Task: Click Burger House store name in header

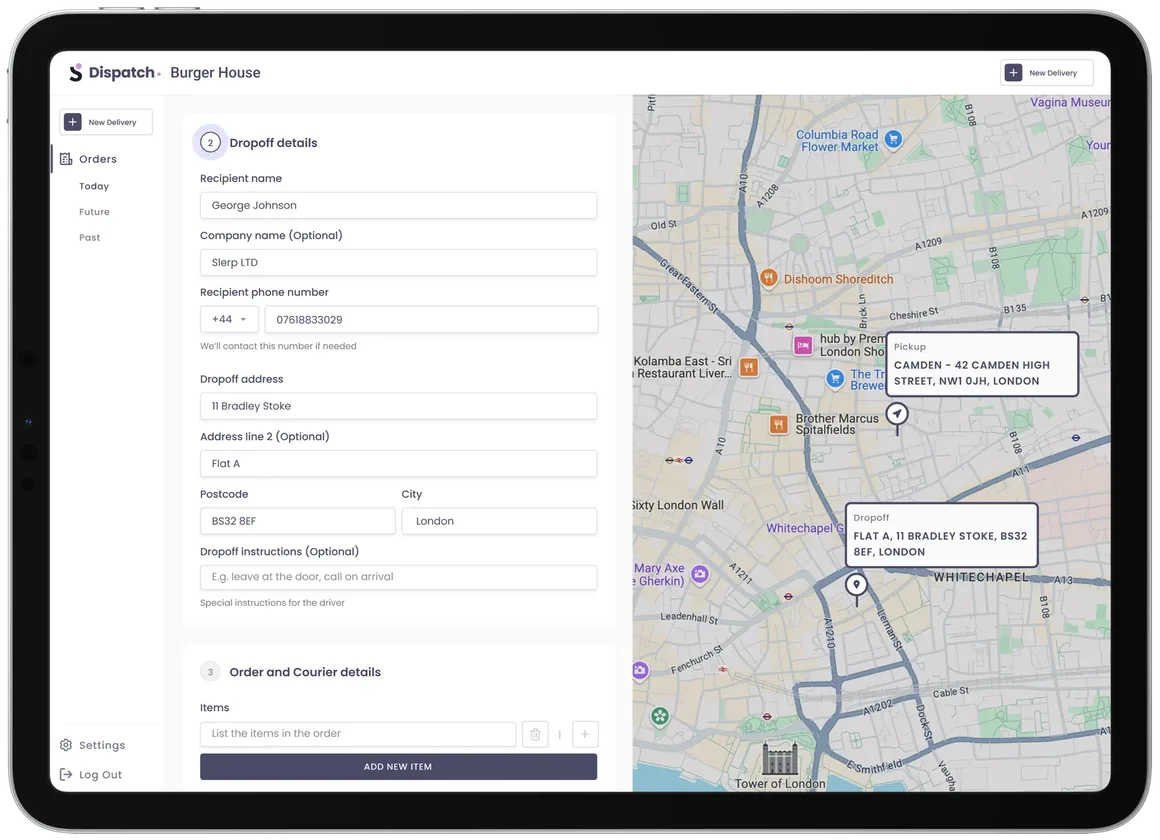Action: (x=215, y=73)
